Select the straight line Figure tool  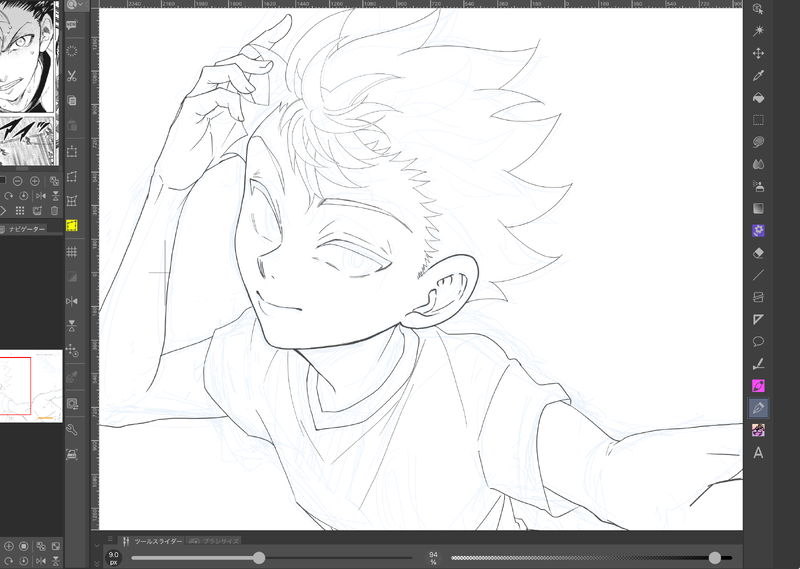[x=758, y=275]
